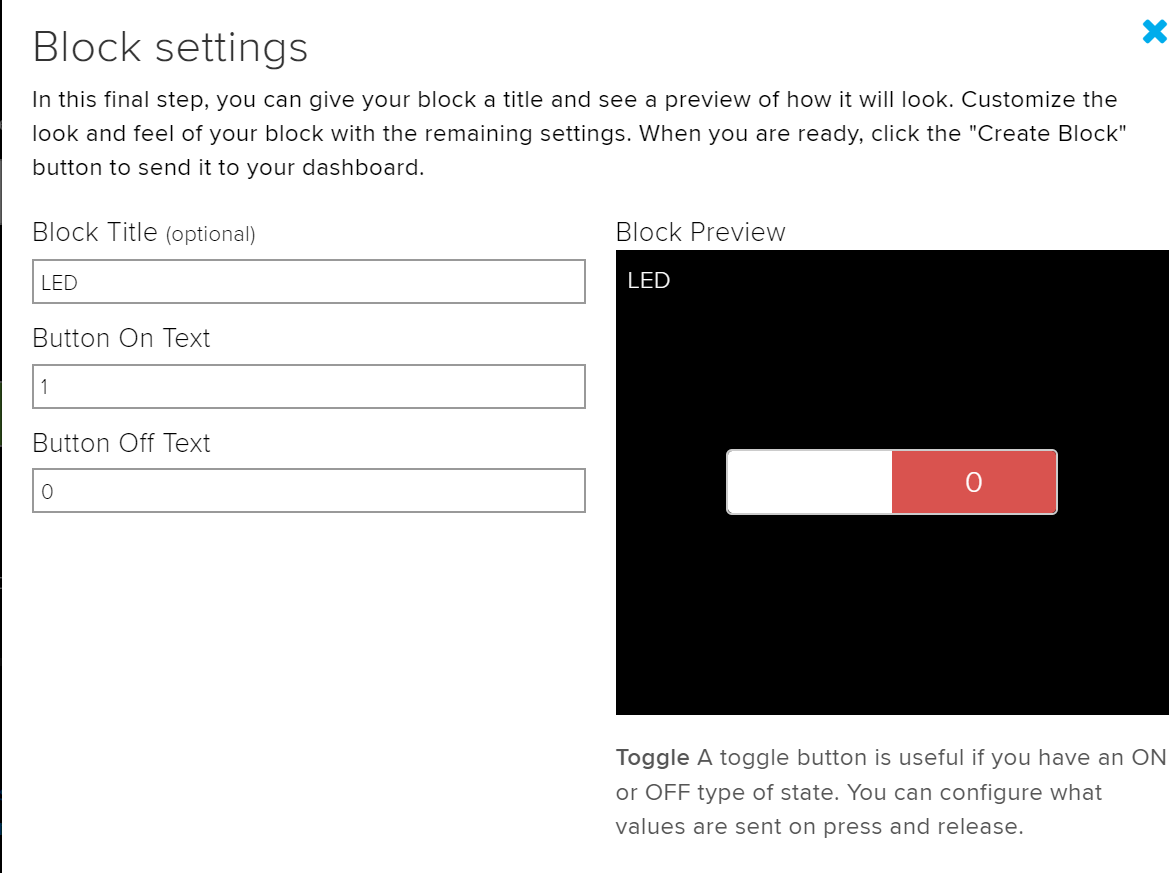Click the "Block settings" heading

tap(170, 47)
